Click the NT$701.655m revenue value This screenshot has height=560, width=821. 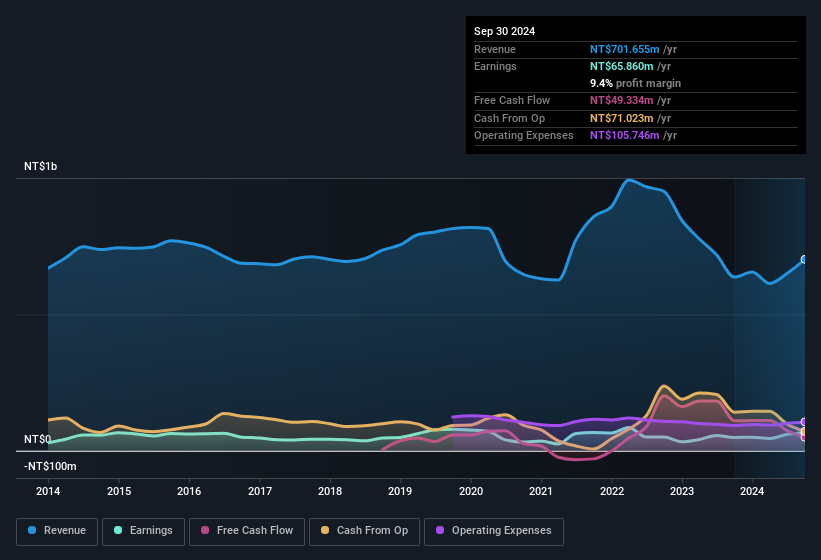pyautogui.click(x=624, y=49)
